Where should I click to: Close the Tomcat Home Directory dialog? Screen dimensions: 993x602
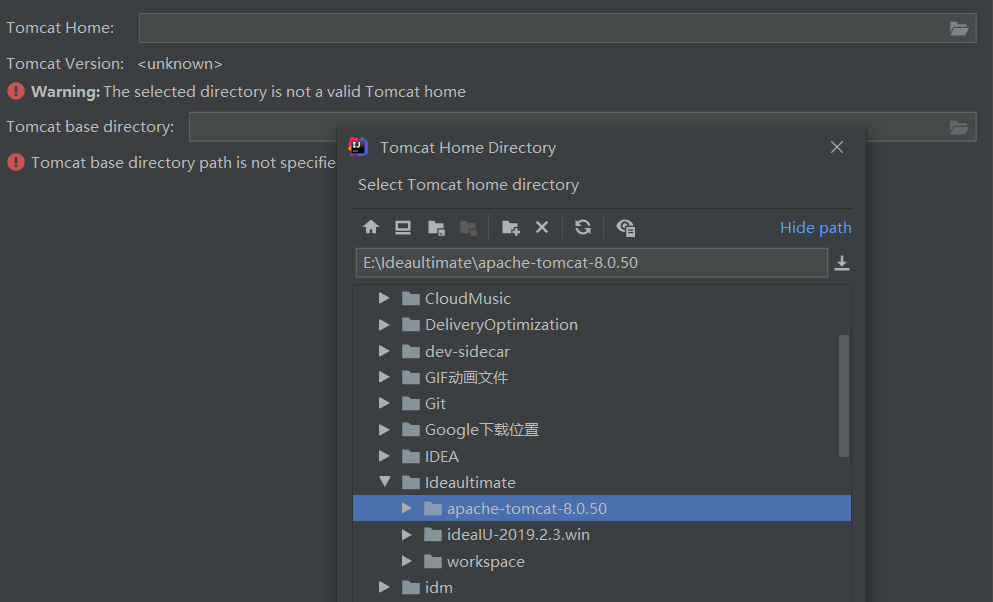point(837,147)
